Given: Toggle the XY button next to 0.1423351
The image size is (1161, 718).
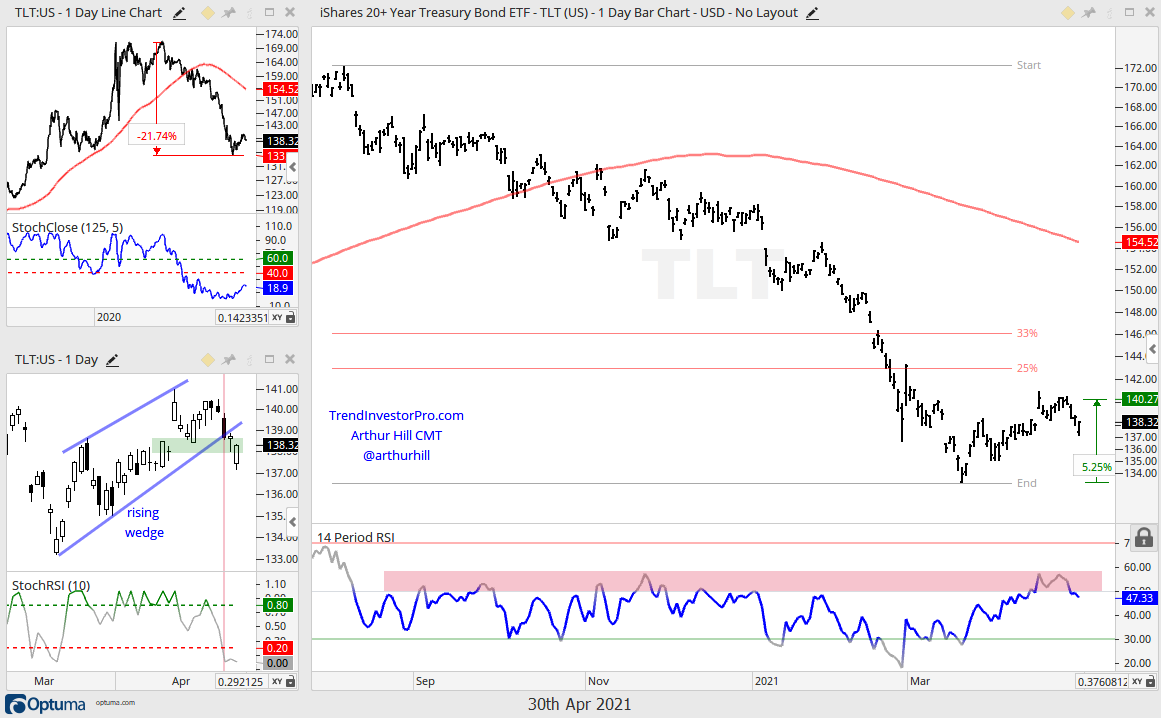Looking at the screenshot, I should pos(277,318).
